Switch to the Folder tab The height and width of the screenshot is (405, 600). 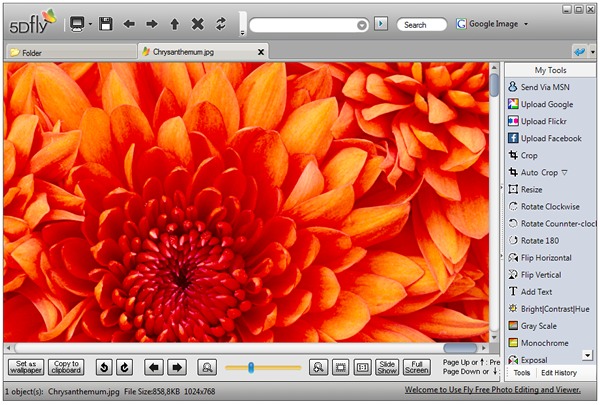[x=71, y=52]
